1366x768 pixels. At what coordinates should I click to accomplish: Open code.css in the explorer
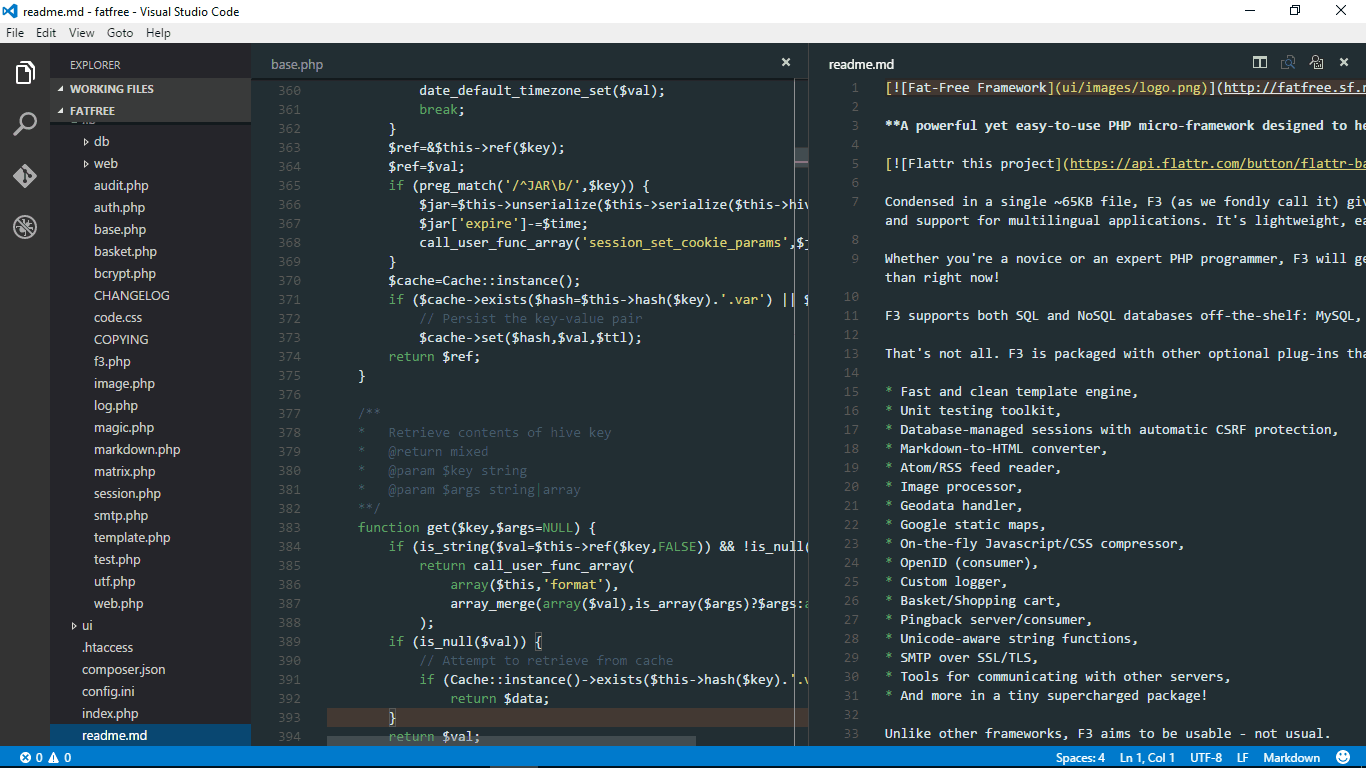point(118,318)
